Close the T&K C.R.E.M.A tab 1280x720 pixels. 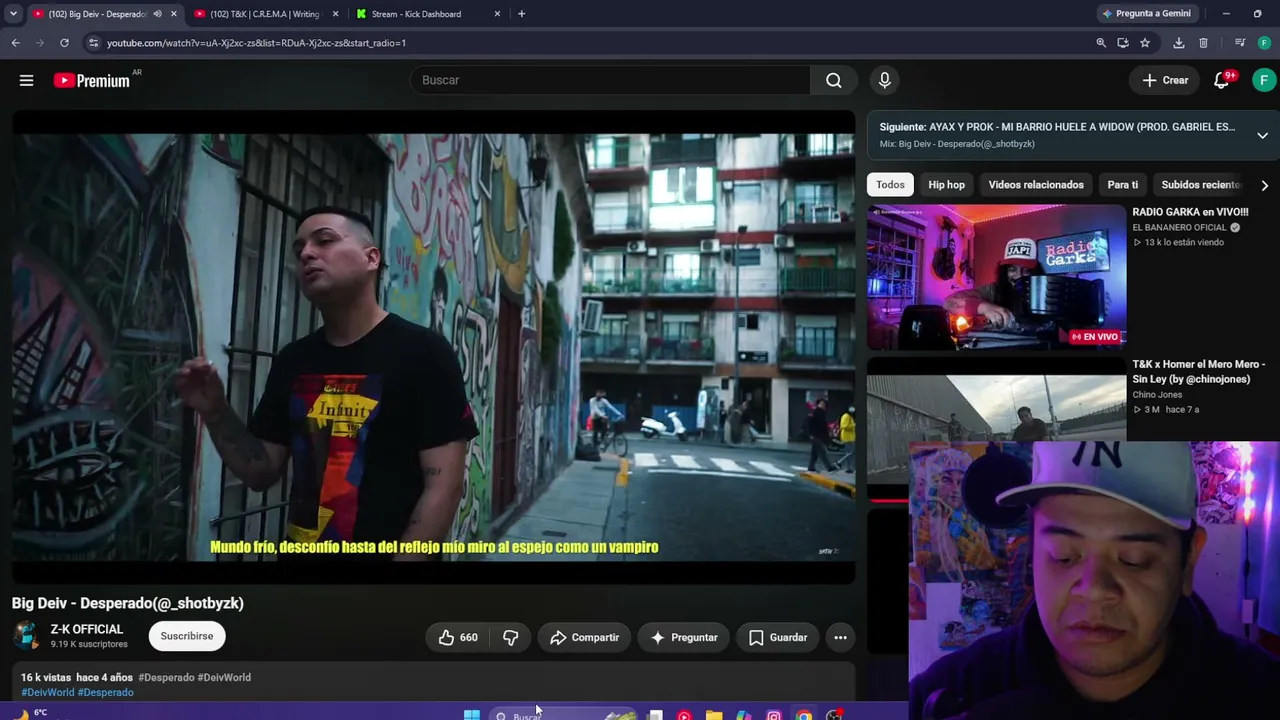point(335,14)
